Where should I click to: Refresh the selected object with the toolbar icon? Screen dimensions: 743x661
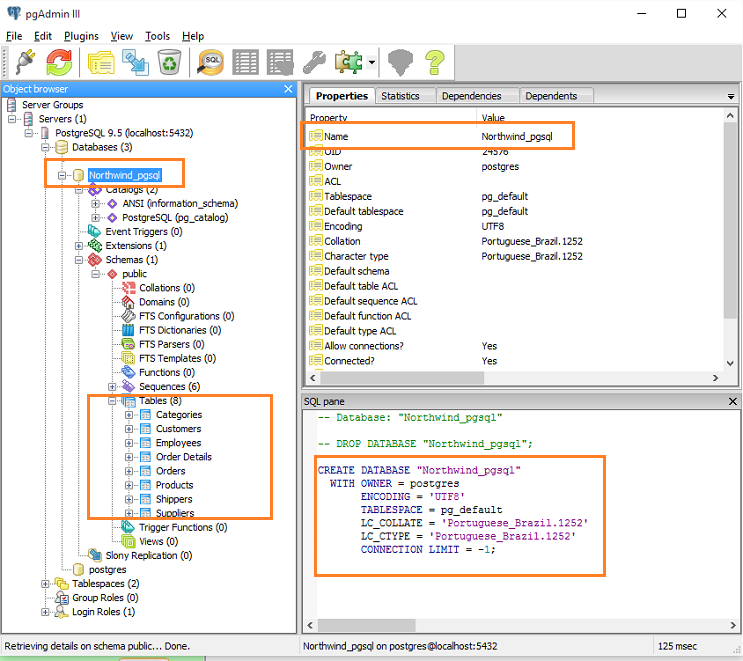point(59,62)
